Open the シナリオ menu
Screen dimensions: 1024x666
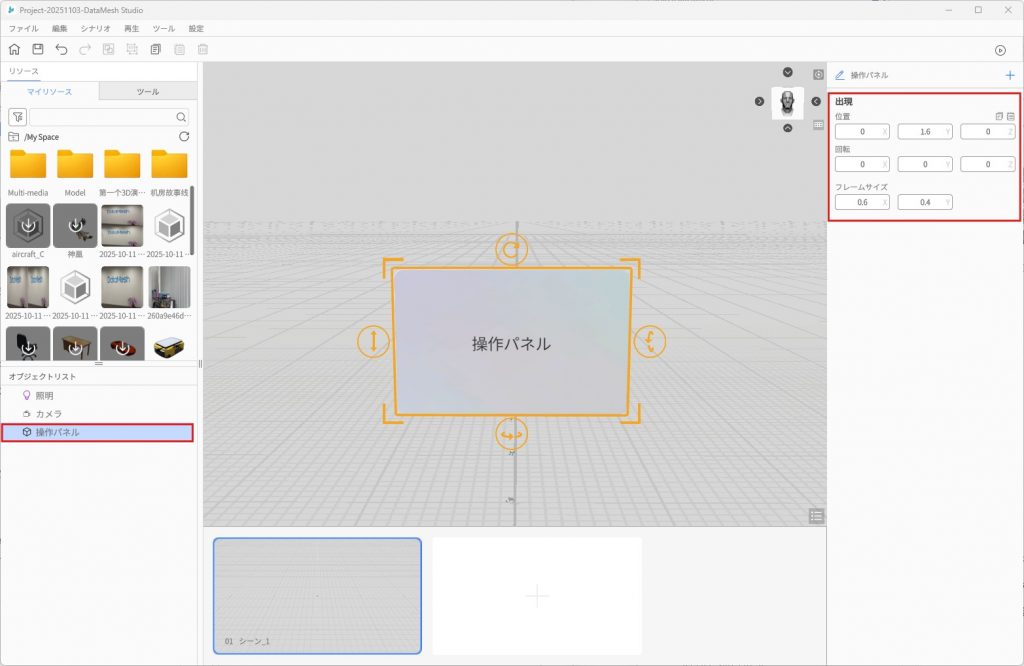[96, 29]
